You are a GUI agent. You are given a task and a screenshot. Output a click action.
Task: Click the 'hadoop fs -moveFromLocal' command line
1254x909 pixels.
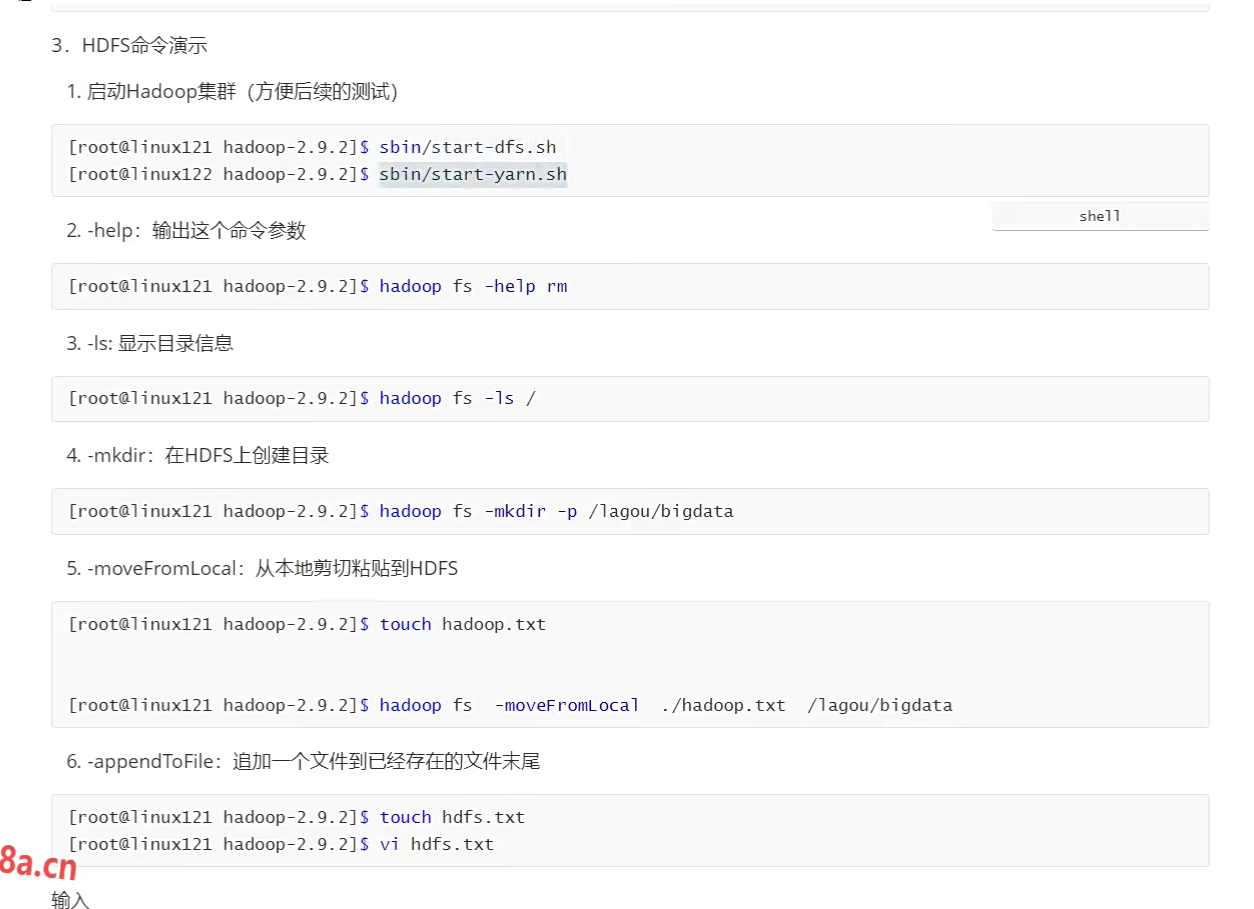(665, 705)
